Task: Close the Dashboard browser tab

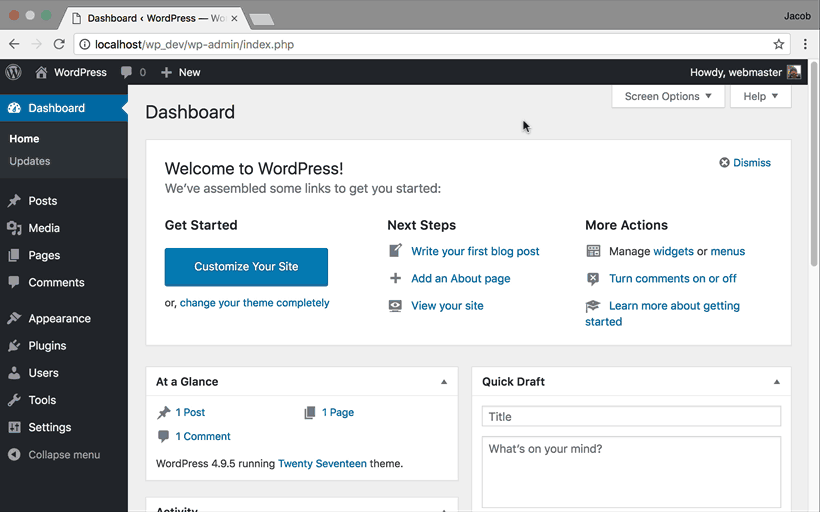Action: point(234,18)
